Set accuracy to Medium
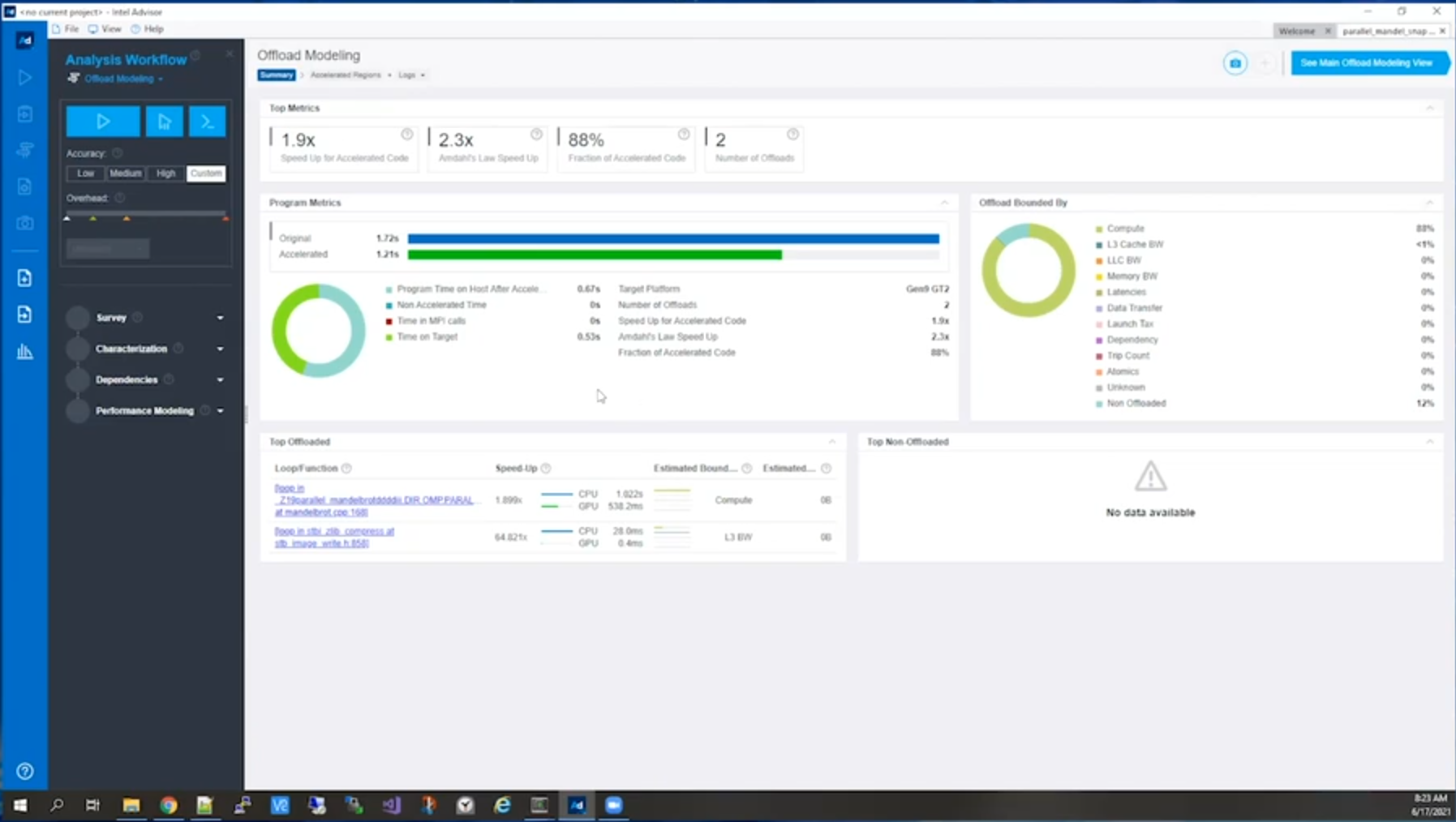Image resolution: width=1456 pixels, height=822 pixels. 125,173
